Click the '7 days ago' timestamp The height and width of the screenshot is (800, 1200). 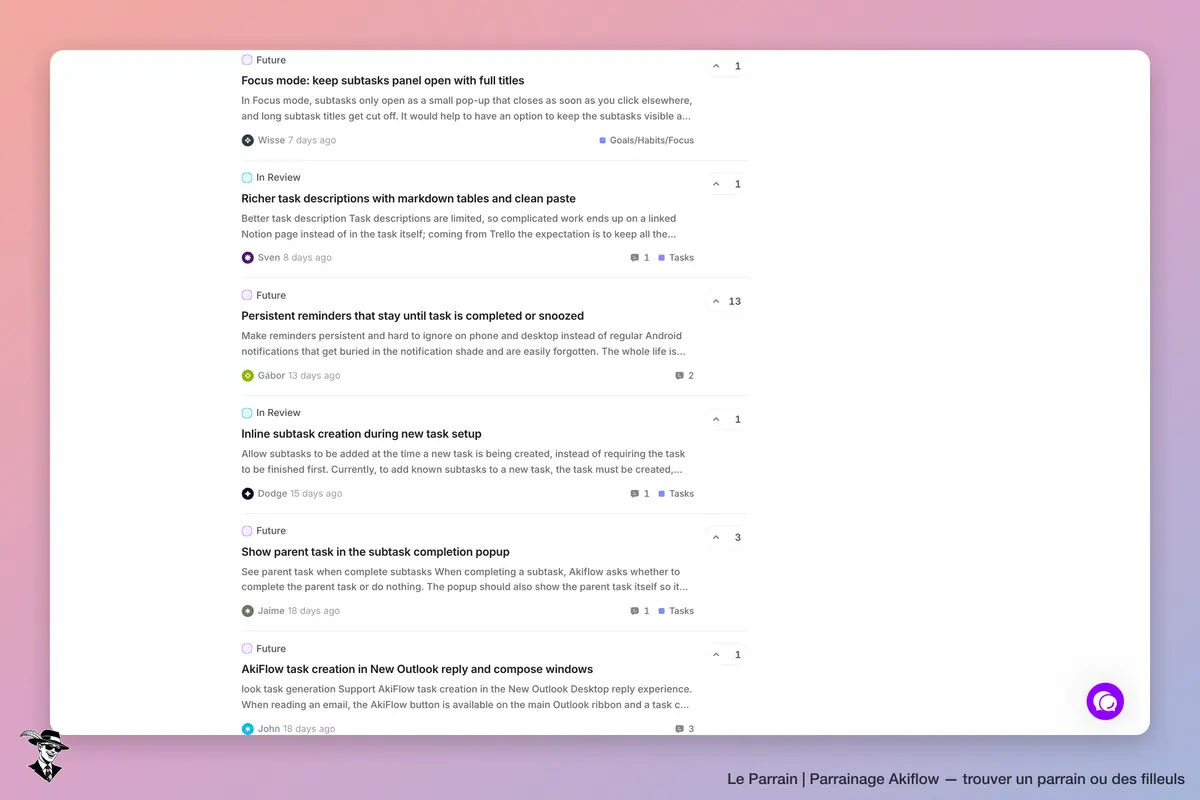pos(312,141)
